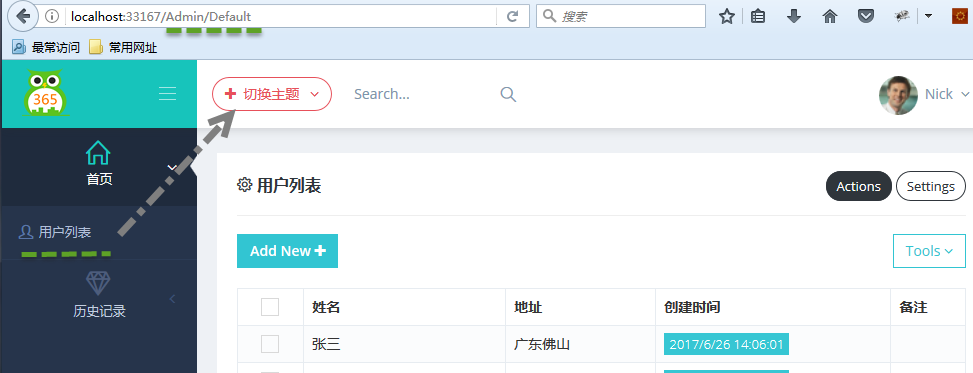The width and height of the screenshot is (973, 373).
Task: Open the 最常访问 bookmark folder
Action: click(47, 47)
